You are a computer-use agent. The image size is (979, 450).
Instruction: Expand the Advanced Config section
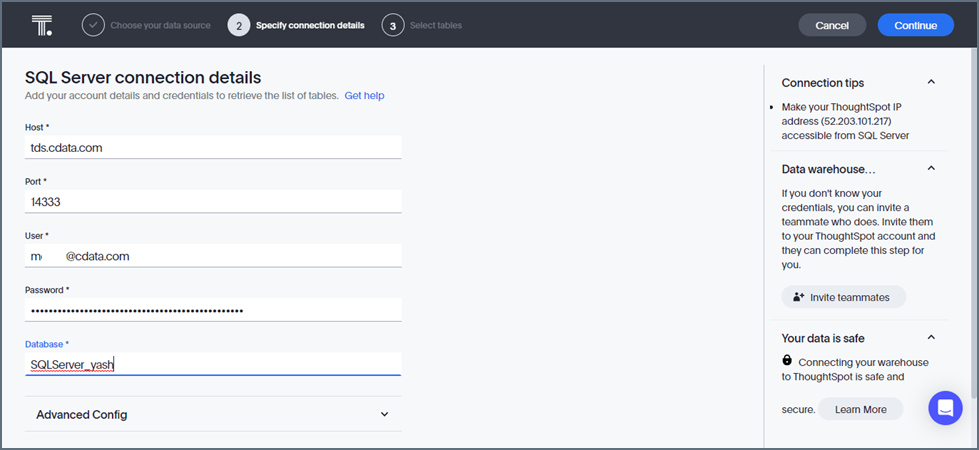point(213,414)
